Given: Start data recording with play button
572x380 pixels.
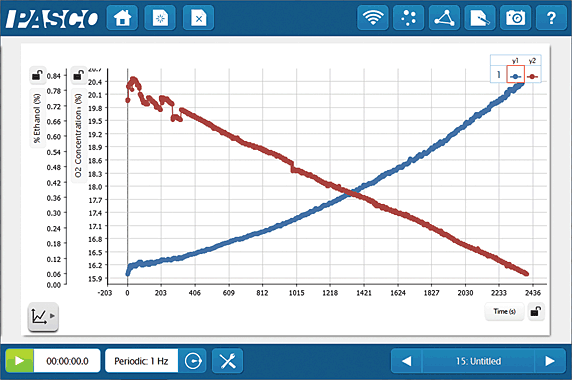Looking at the screenshot, I should pos(20,361).
